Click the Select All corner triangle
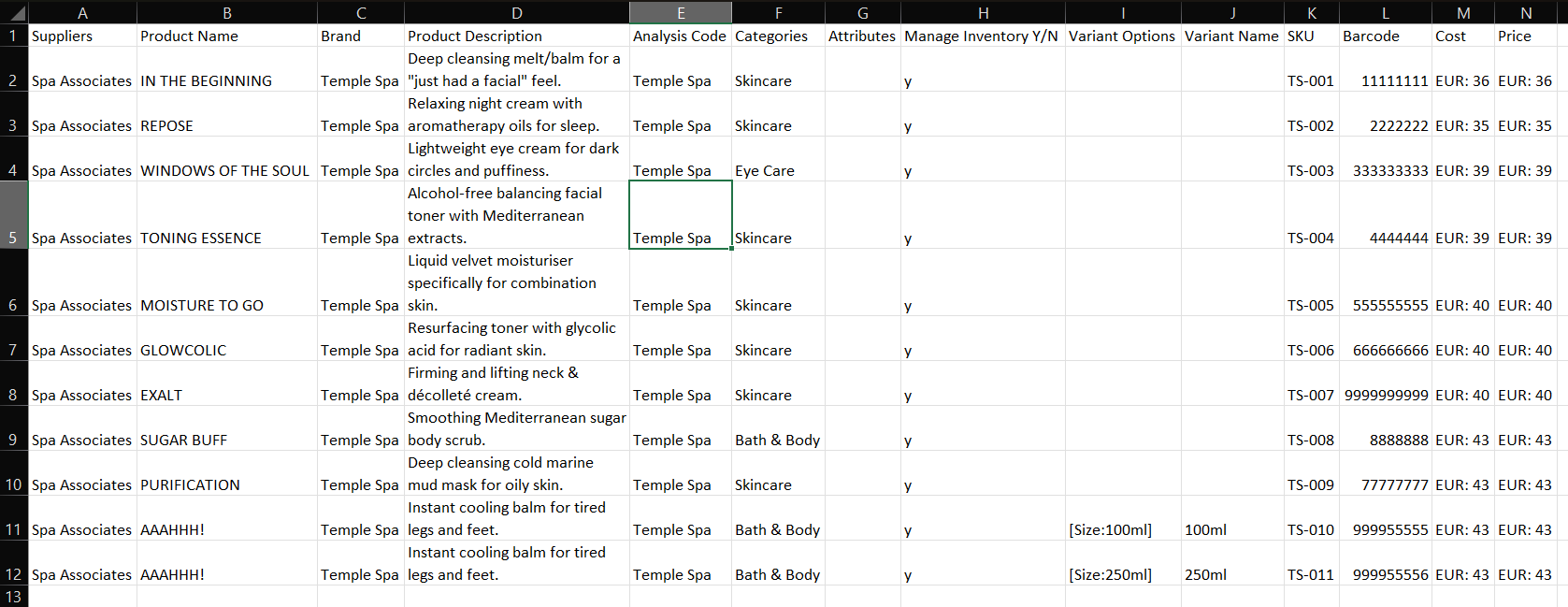This screenshot has width=1568, height=607. [x=14, y=12]
